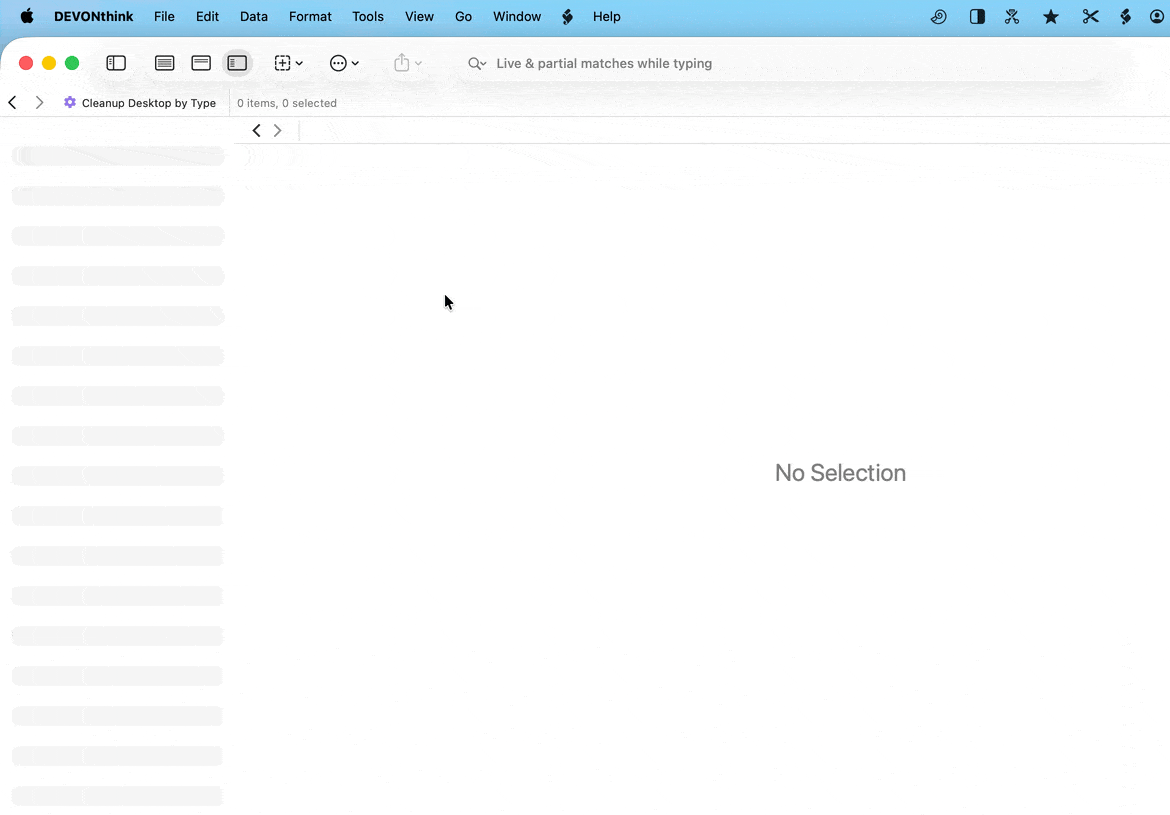
Task: Open the share button dropdown
Action: click(407, 63)
